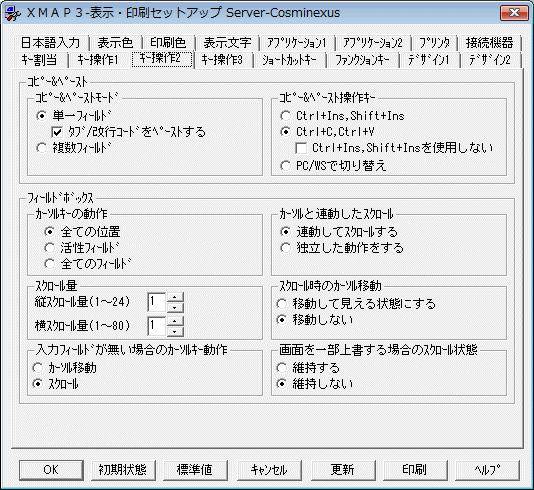Click the 初期状態 button
Screen dimensions: 534x490
click(x=123, y=470)
